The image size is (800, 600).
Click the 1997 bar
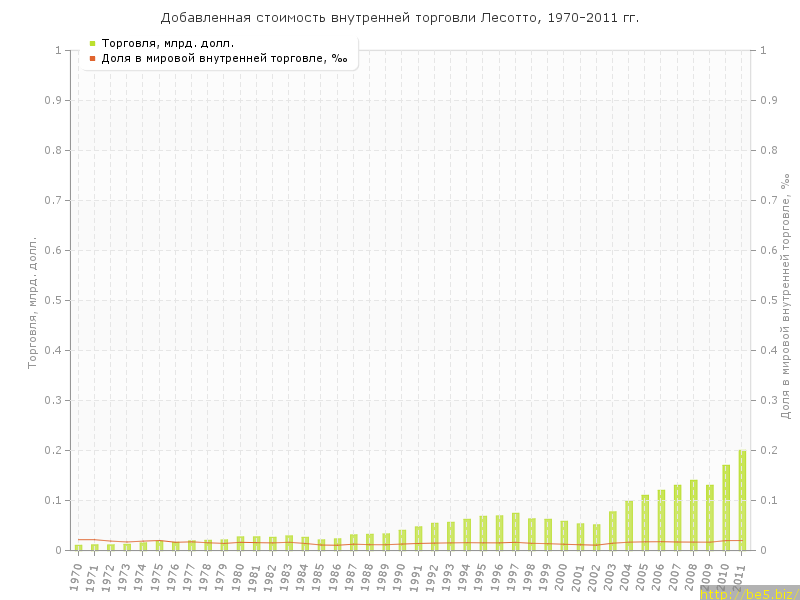click(x=516, y=532)
